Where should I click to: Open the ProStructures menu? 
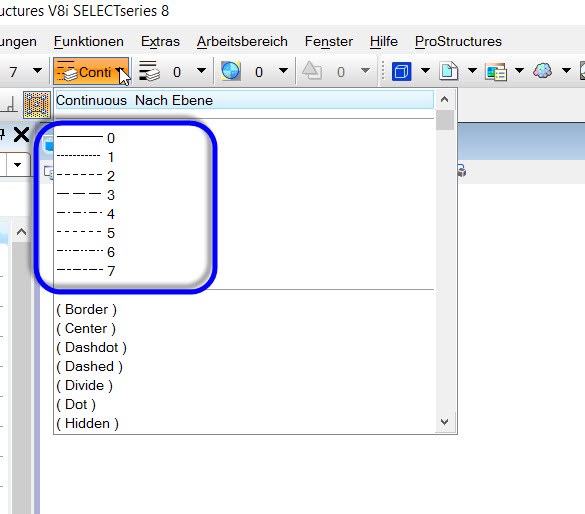pyautogui.click(x=458, y=41)
